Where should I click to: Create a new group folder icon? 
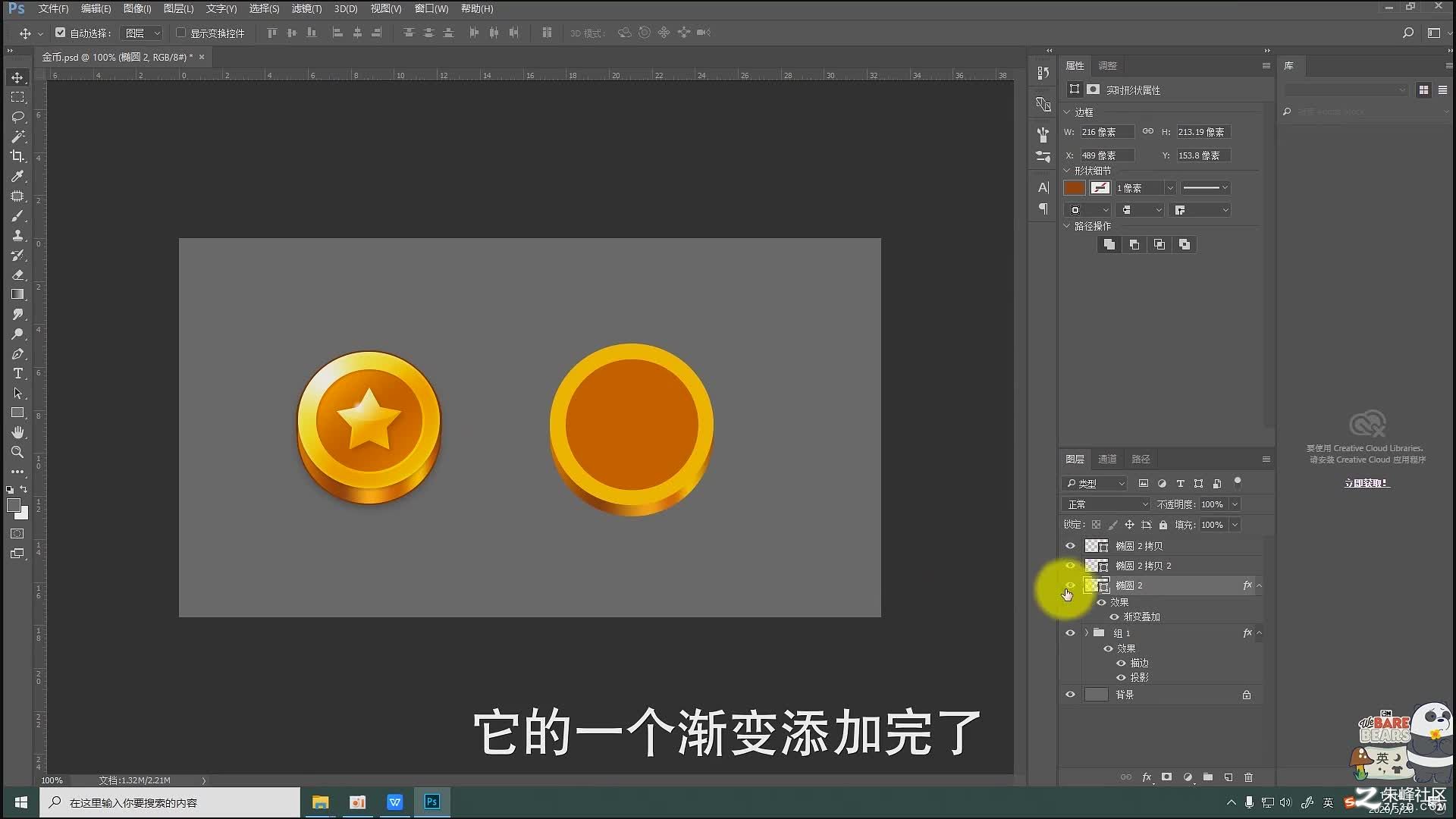click(x=1208, y=777)
